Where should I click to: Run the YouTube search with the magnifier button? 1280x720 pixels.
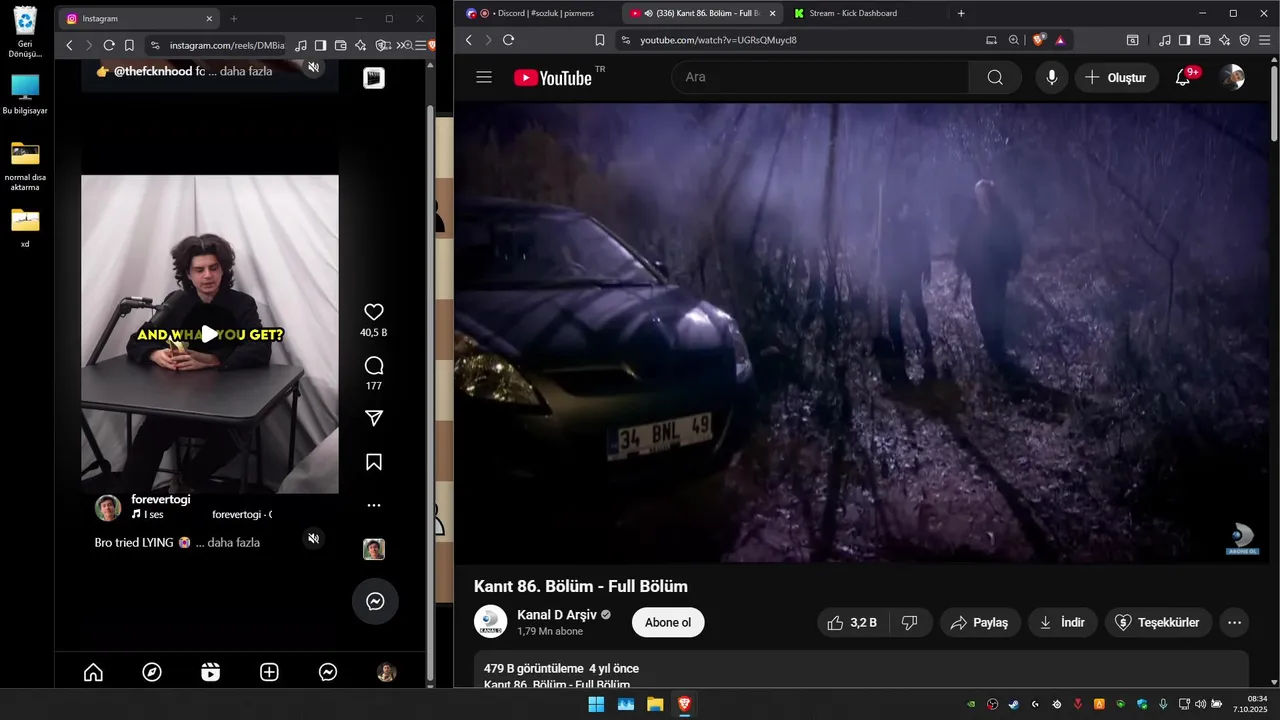pyautogui.click(x=995, y=77)
